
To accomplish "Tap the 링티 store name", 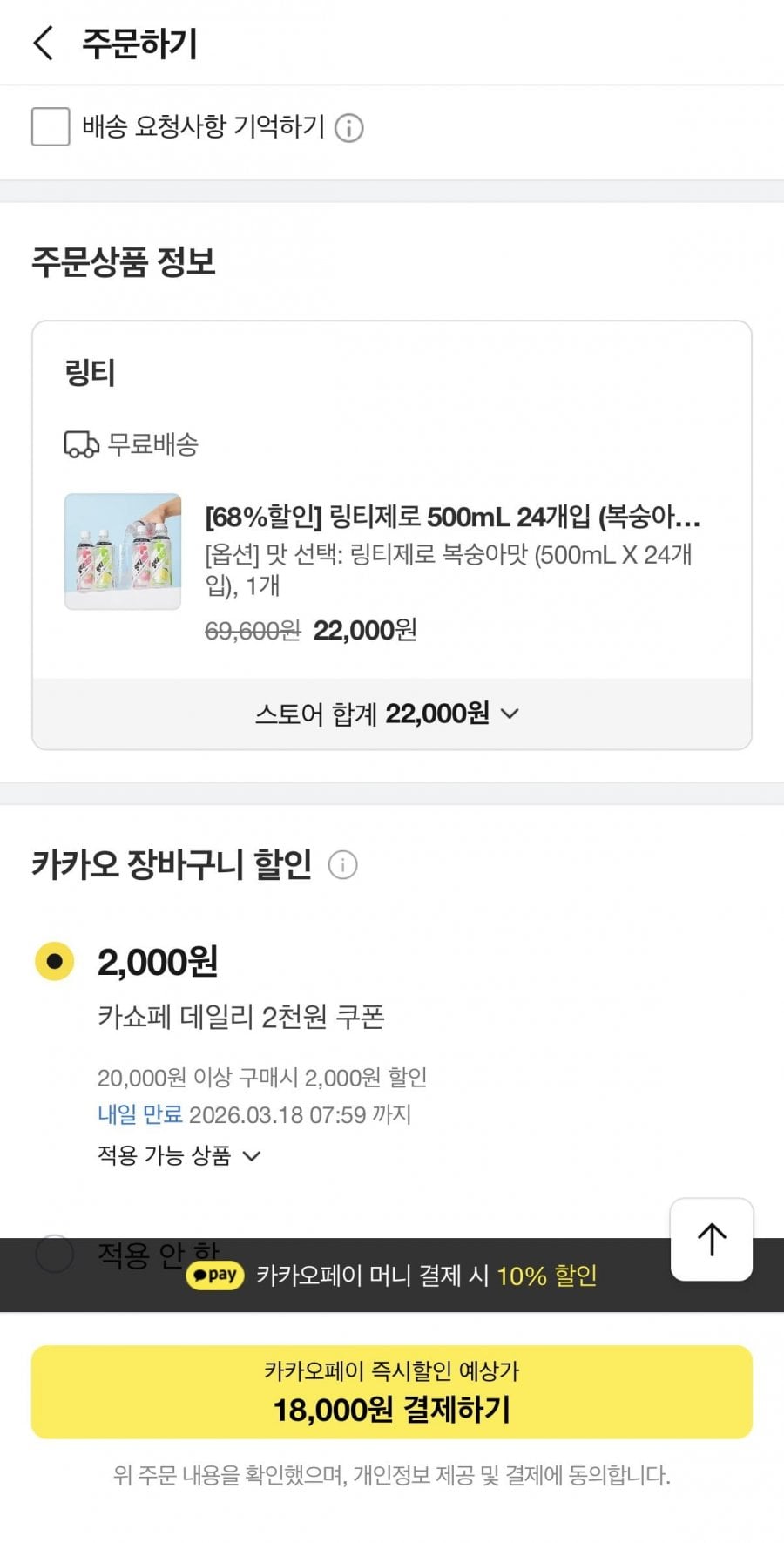I will click(x=90, y=373).
